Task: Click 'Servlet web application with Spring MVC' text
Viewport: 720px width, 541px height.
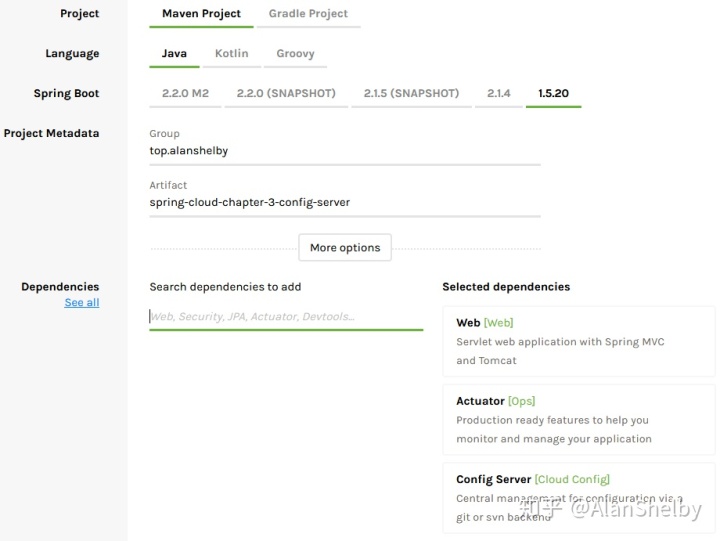Action: point(560,342)
